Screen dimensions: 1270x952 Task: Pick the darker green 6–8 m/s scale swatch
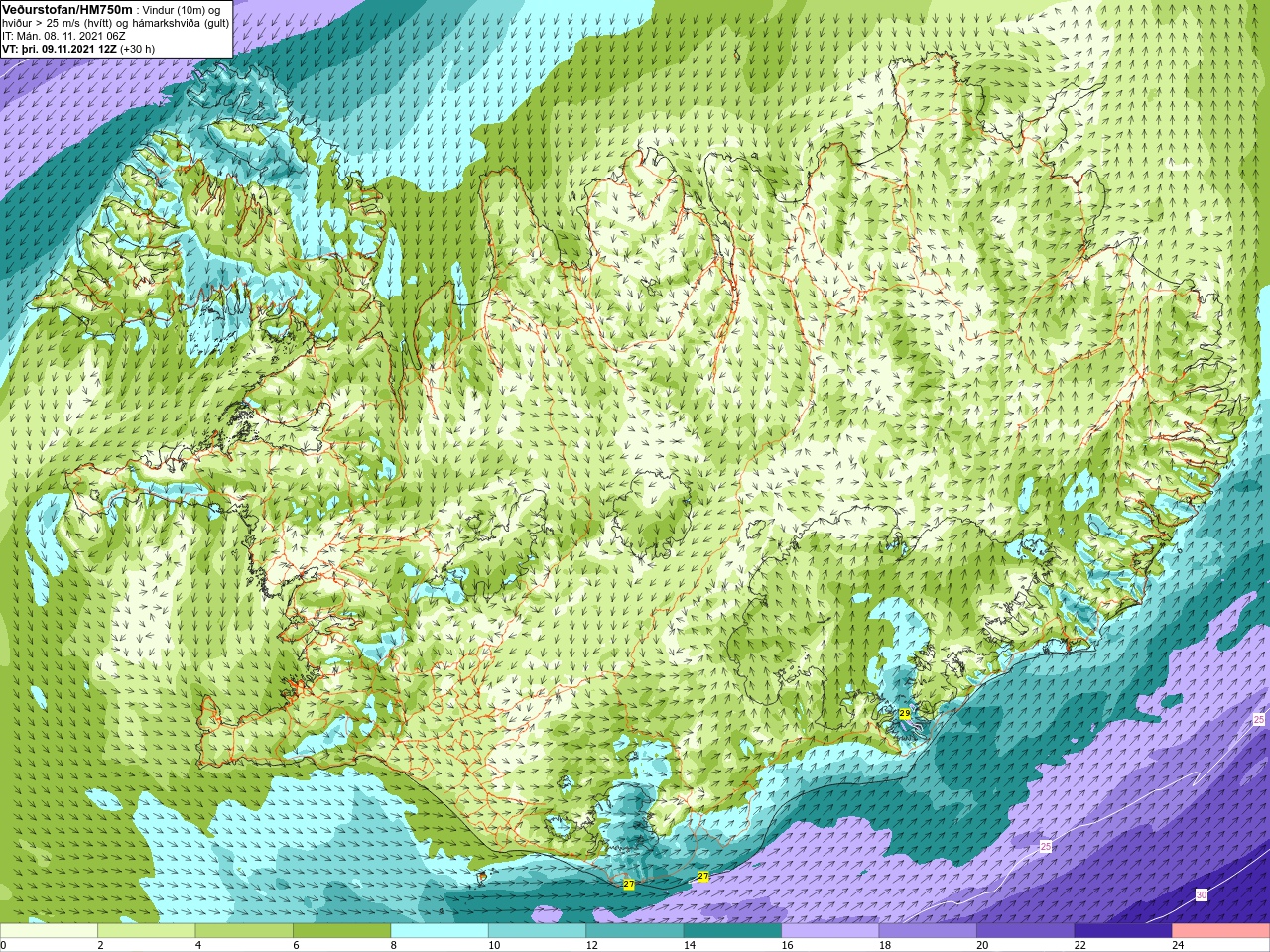pos(341,931)
